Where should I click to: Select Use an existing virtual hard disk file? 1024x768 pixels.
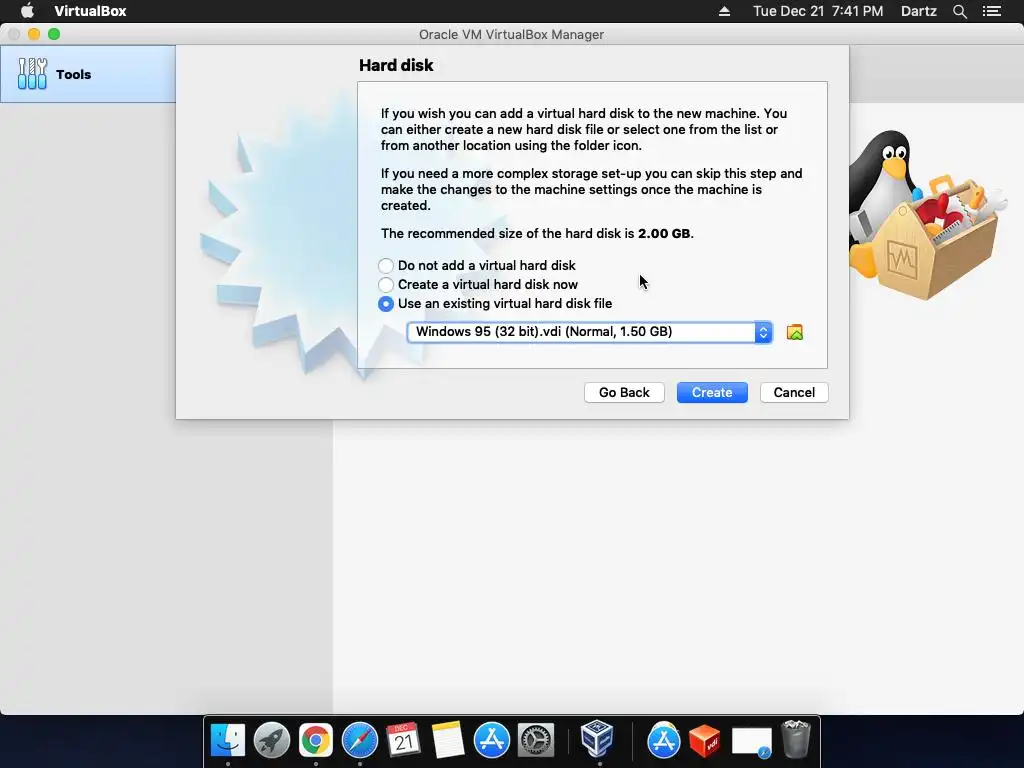point(495,303)
